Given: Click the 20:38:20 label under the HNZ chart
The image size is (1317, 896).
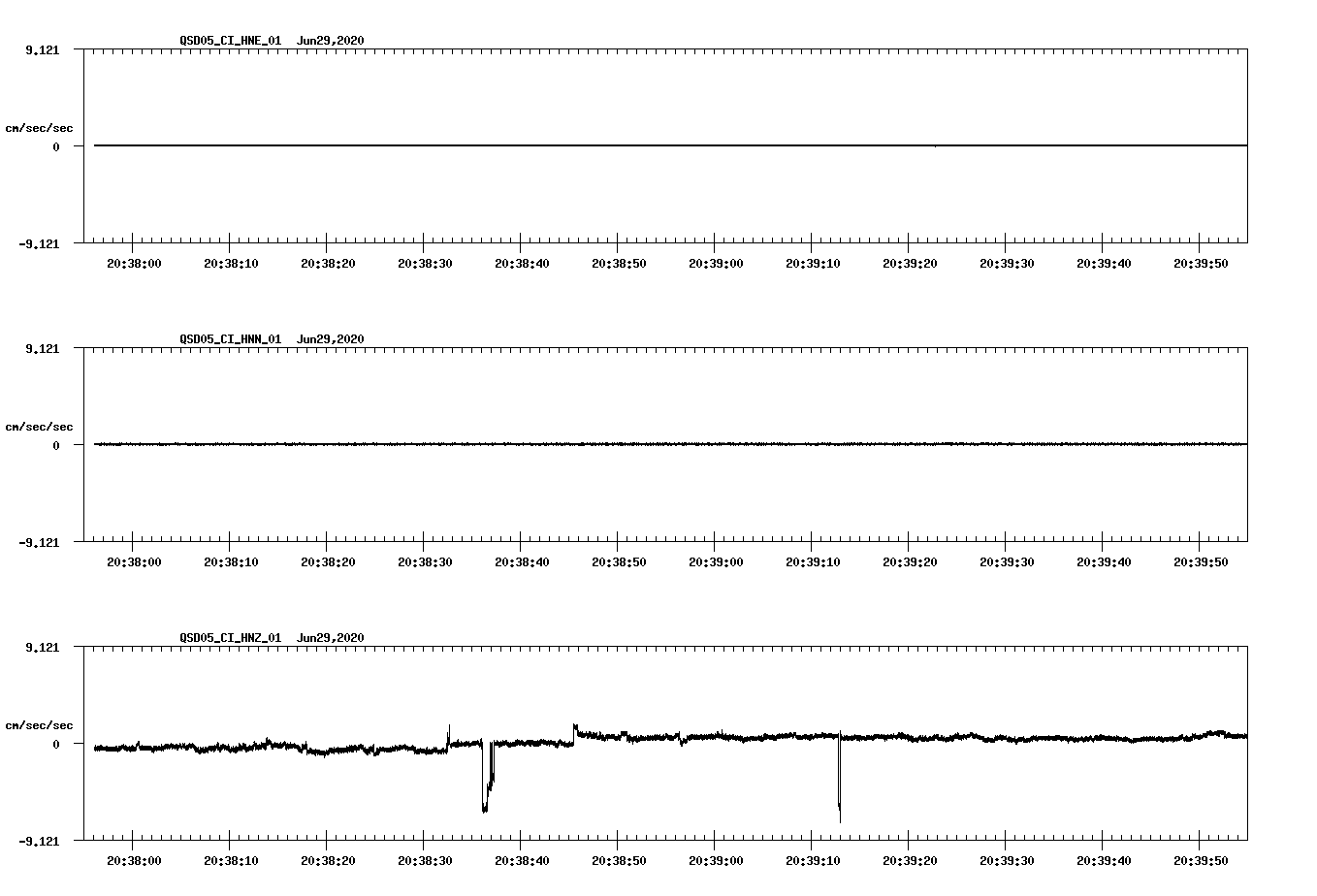Looking at the screenshot, I should pyautogui.click(x=328, y=861).
